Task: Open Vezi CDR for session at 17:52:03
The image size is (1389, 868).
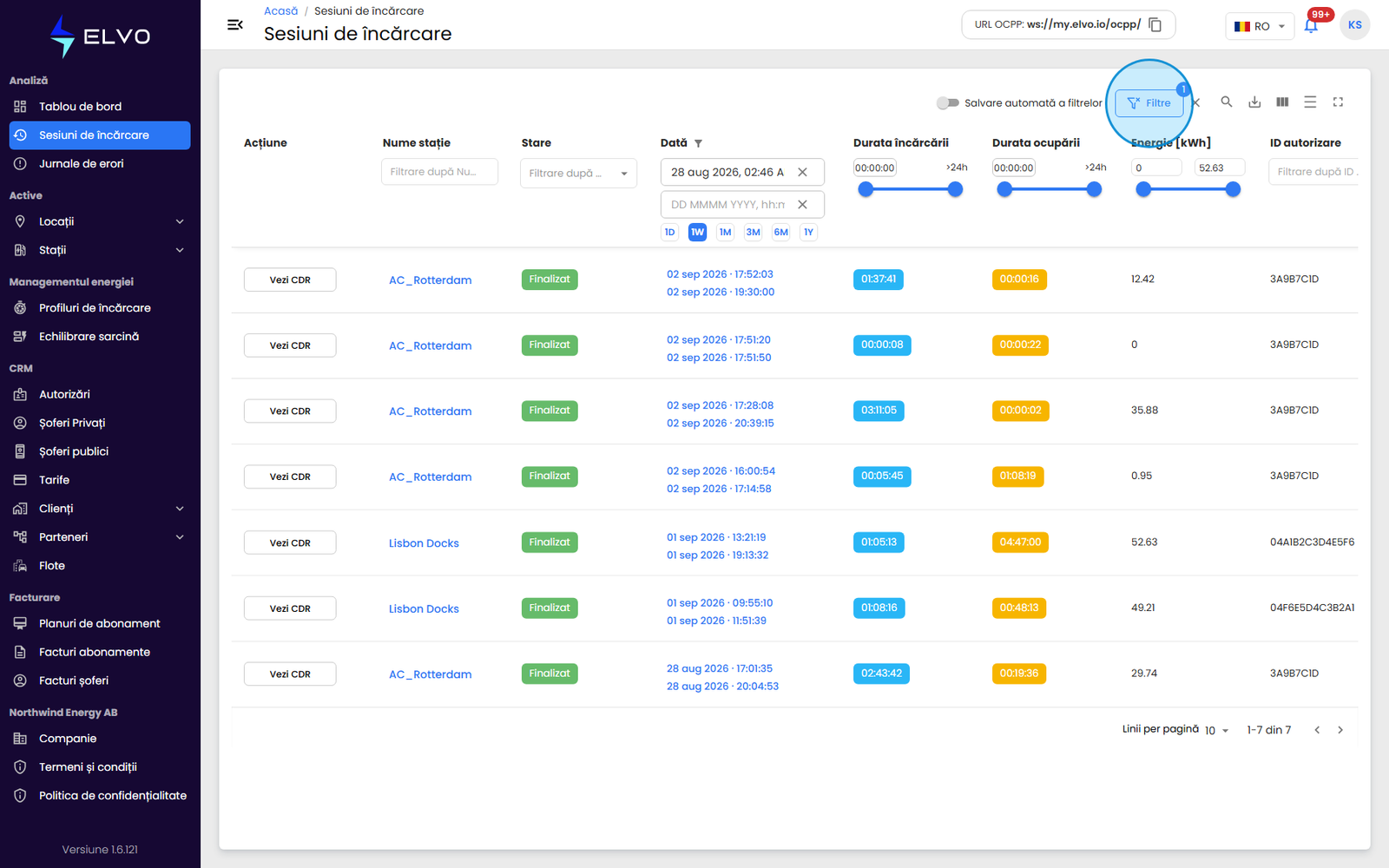Action: pyautogui.click(x=290, y=279)
